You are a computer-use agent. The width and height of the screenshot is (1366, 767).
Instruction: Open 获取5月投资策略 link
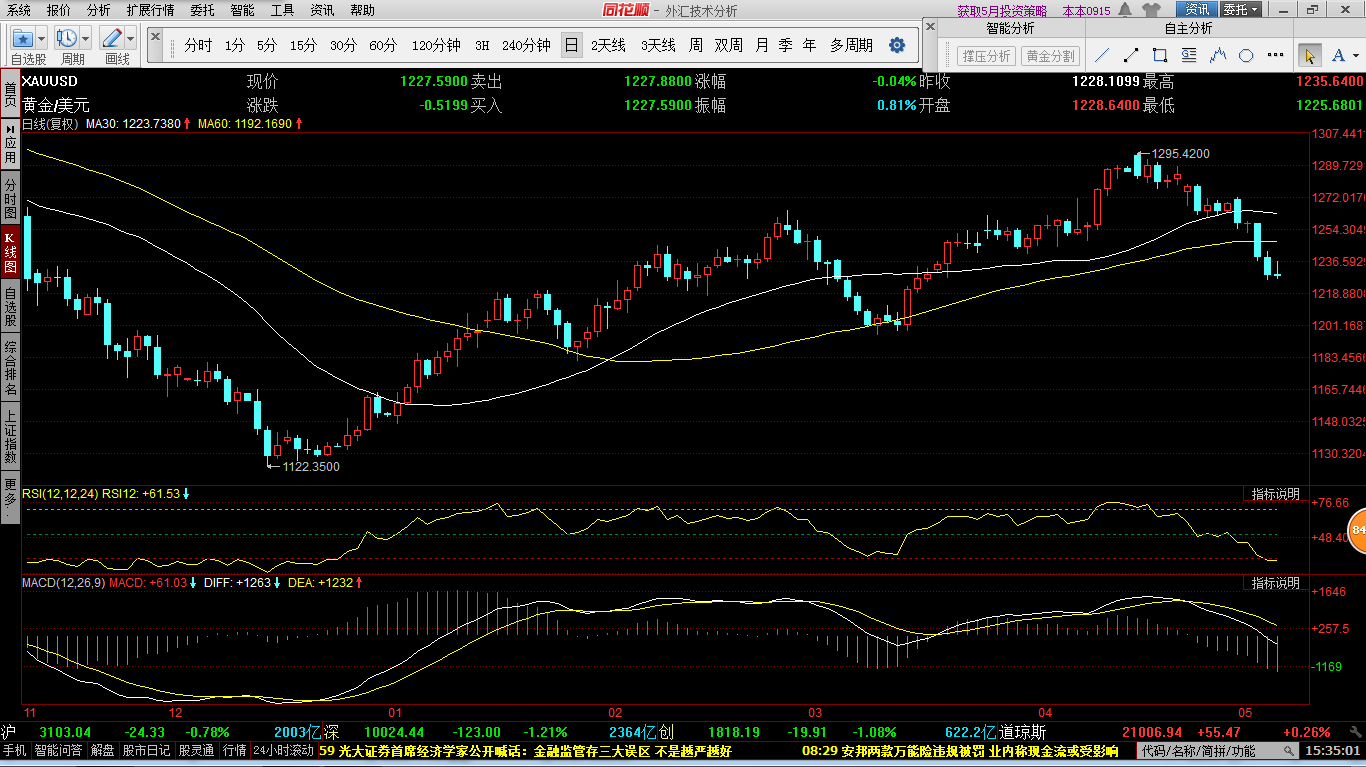1002,11
